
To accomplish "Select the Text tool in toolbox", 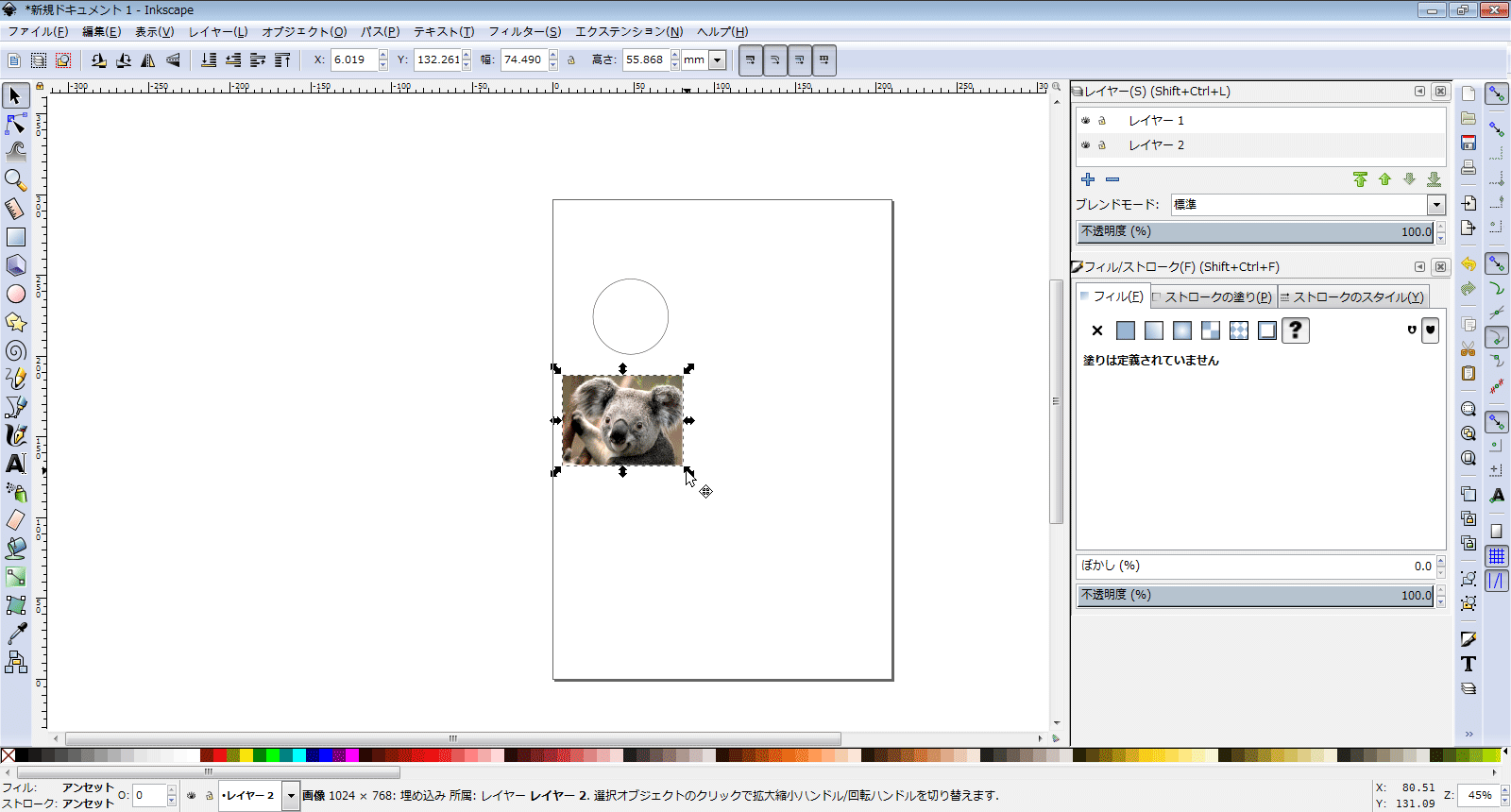I will tap(16, 464).
